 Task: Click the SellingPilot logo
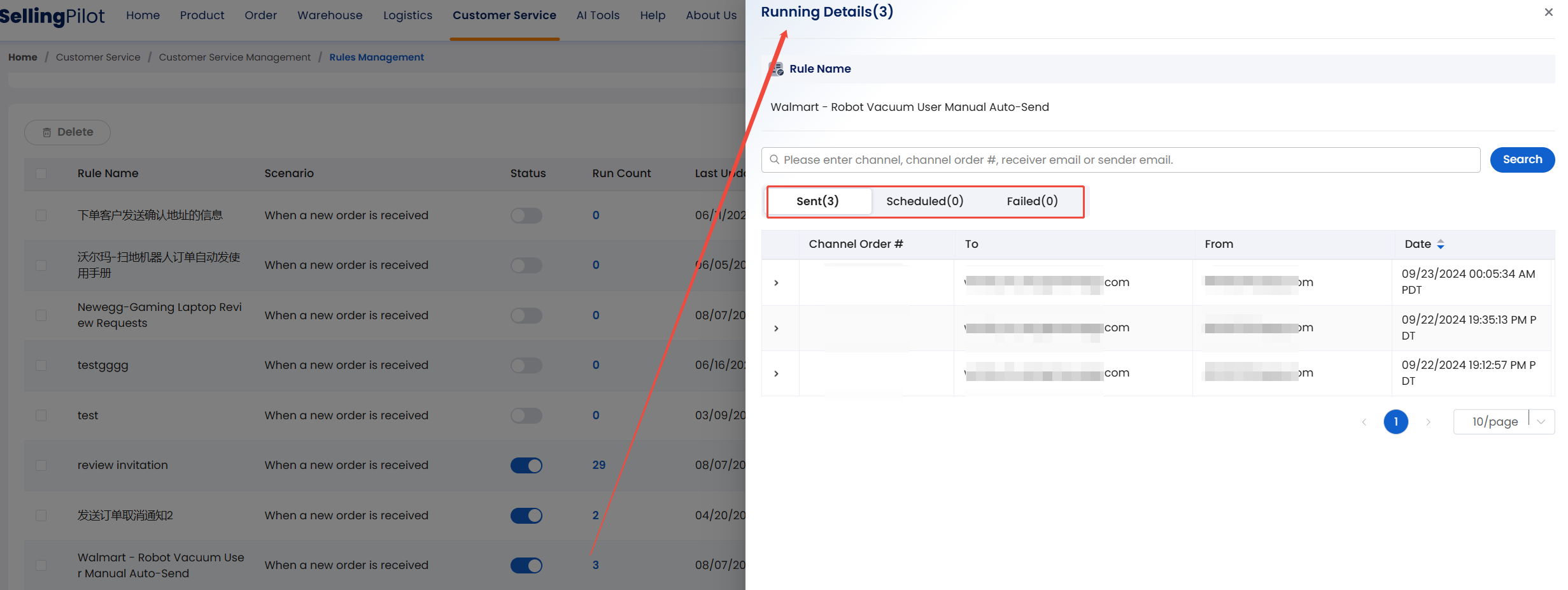pyautogui.click(x=52, y=16)
